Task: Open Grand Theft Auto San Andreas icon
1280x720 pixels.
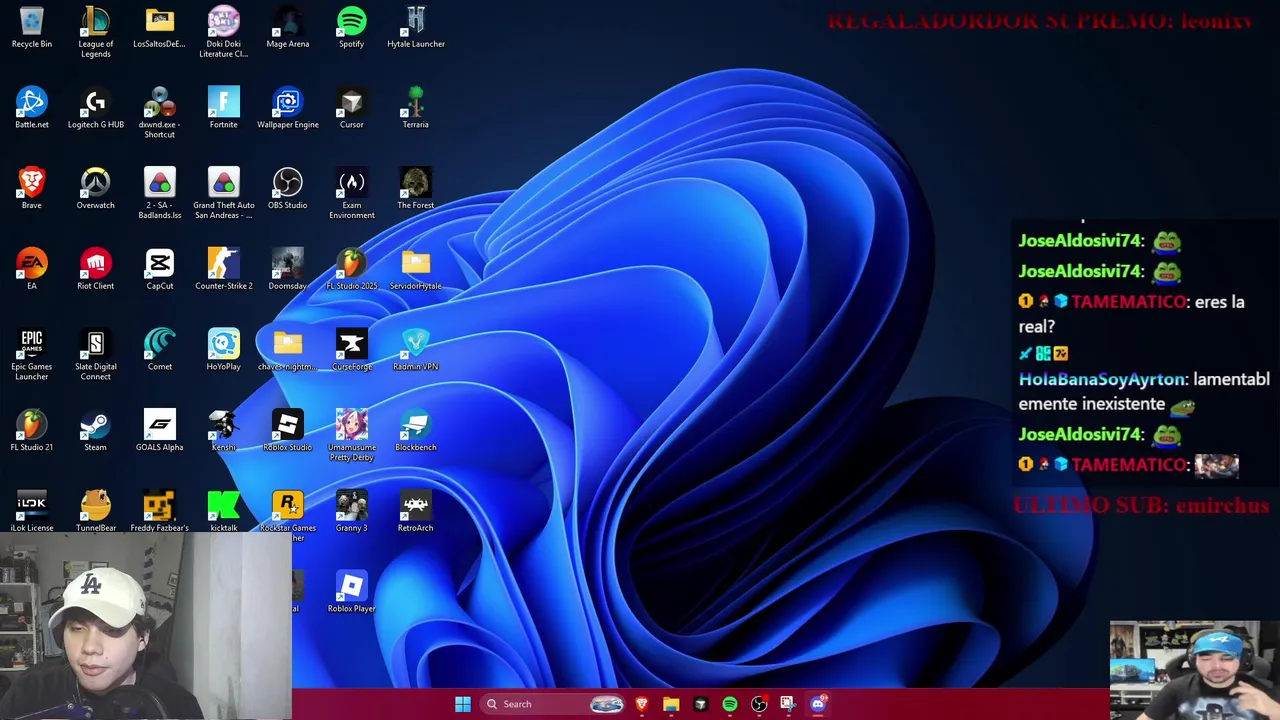Action: [224, 194]
